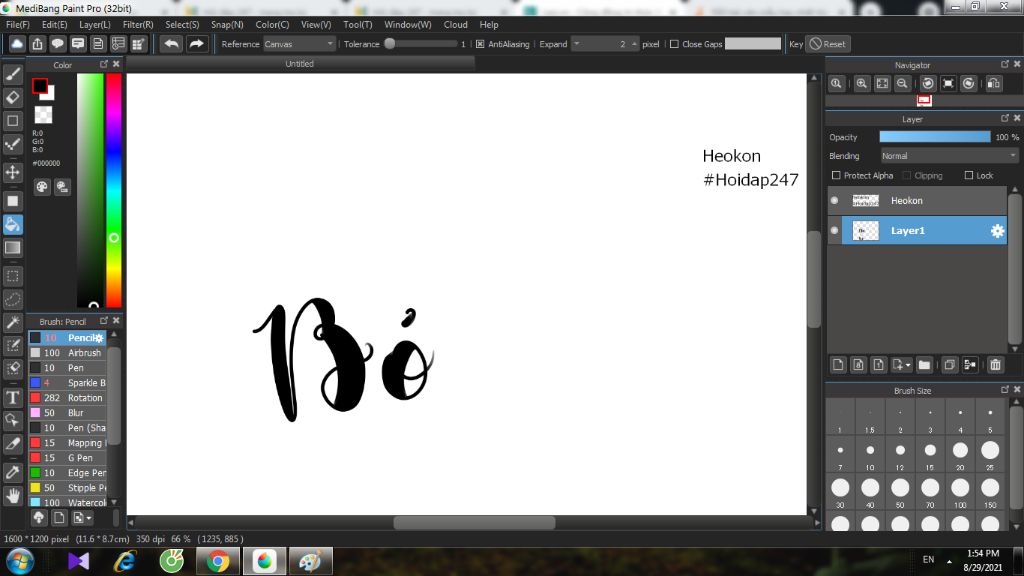The image size is (1024, 576).
Task: Select the G Pen brush
Action: 68,458
